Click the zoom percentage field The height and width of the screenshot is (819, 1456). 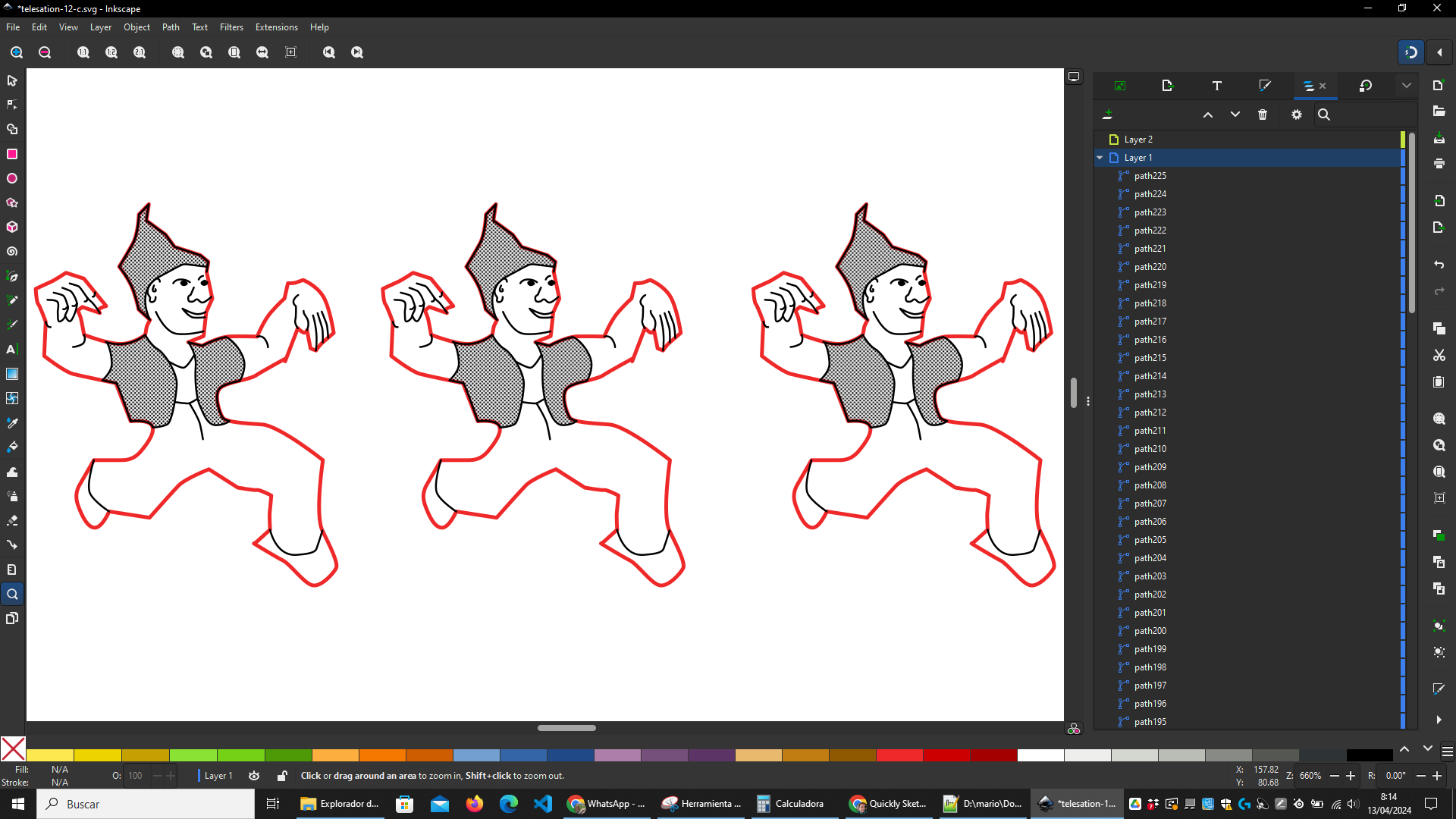pos(1310,776)
